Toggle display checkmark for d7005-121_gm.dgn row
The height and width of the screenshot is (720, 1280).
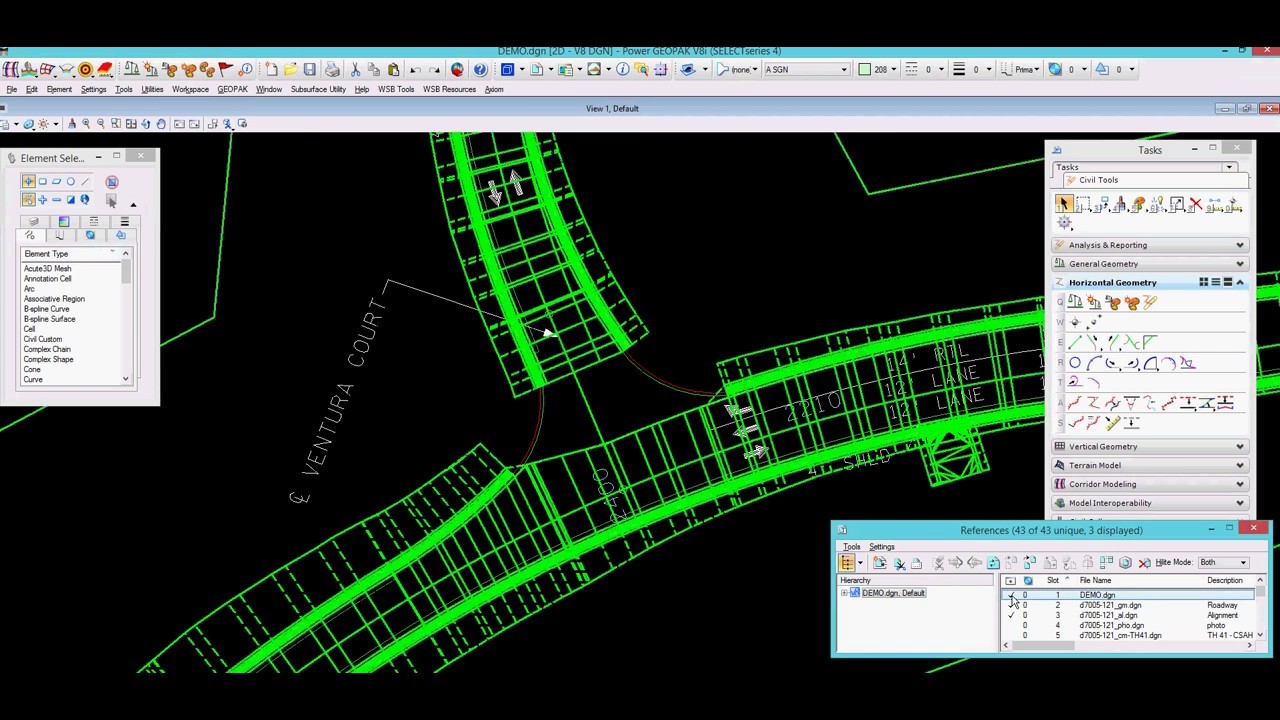(x=1010, y=605)
